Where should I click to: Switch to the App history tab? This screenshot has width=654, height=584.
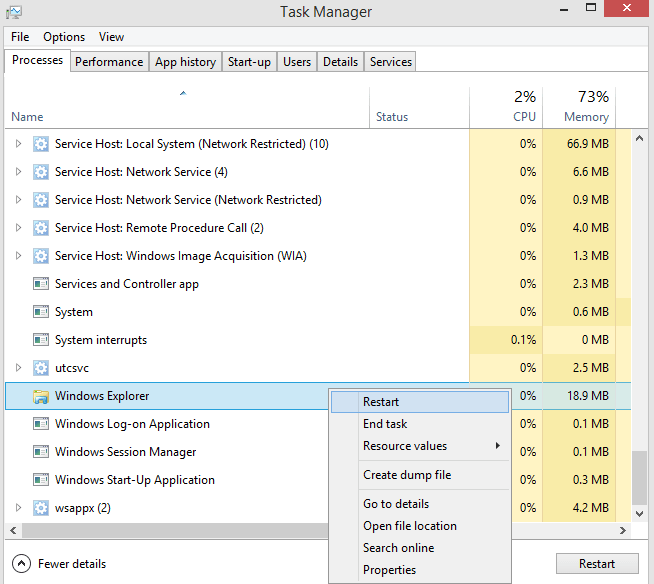(186, 62)
